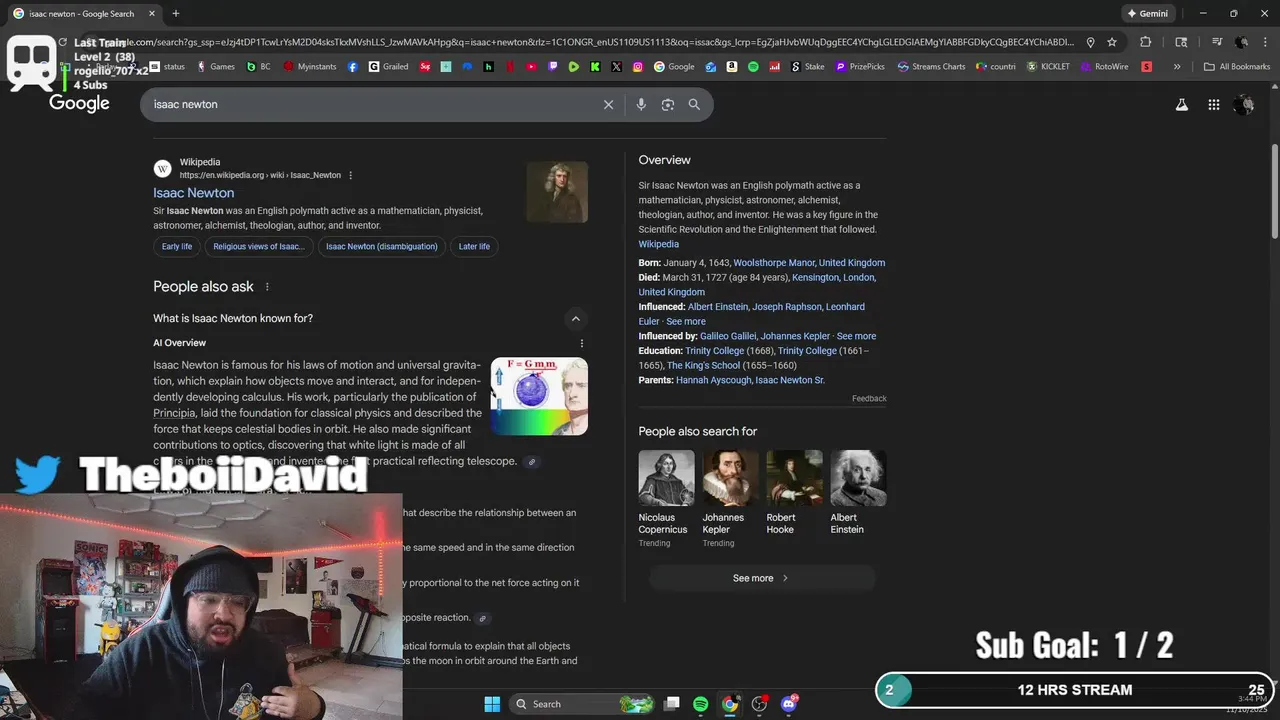Viewport: 1280px width, 720px height.
Task: Open the Isaac Newton Wikipedia result title
Action: point(193,193)
